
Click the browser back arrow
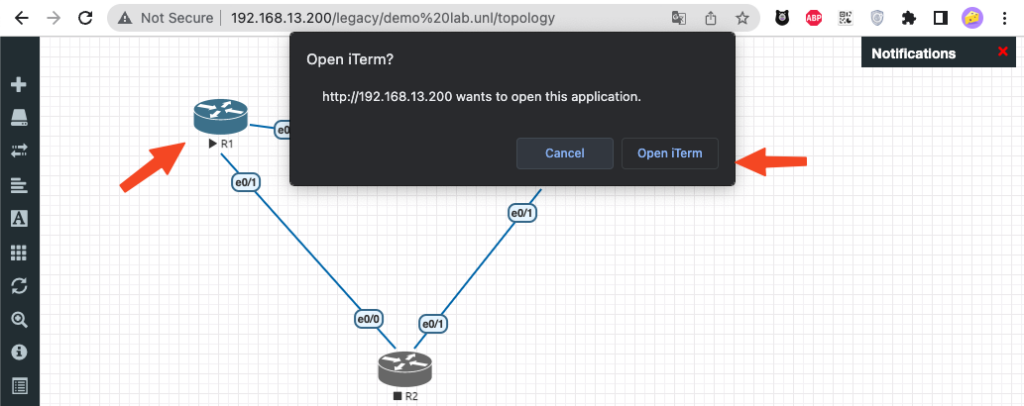coord(22,18)
